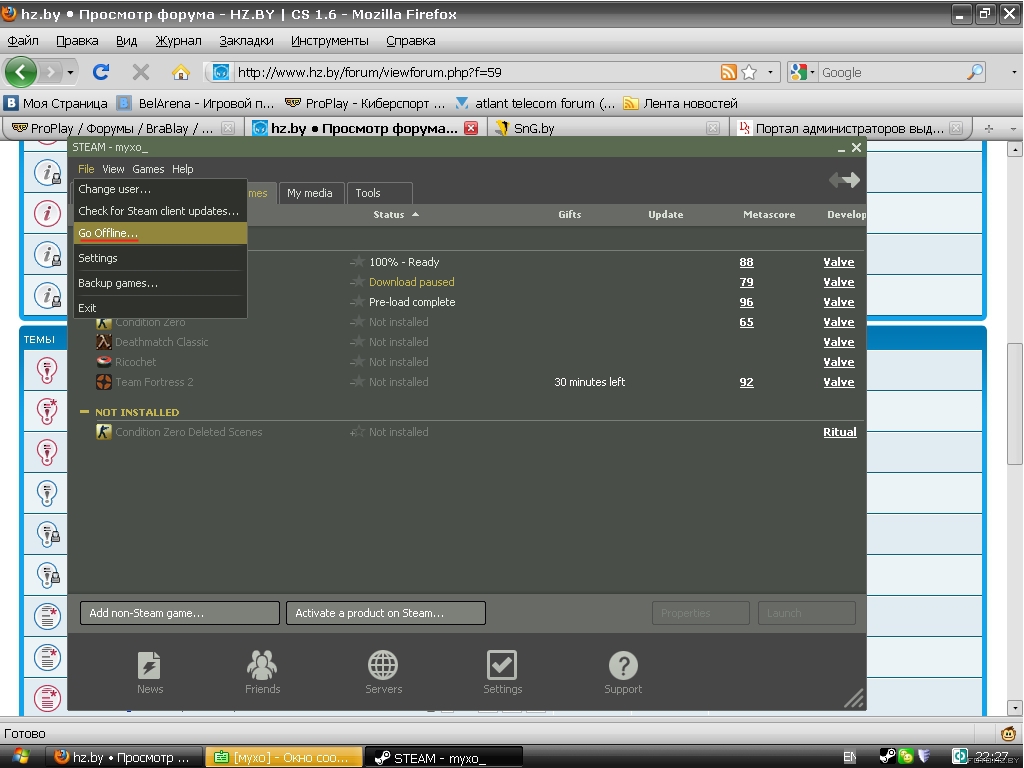Switch to the SnG.by browser tab
1024x768 pixels.
click(x=607, y=128)
